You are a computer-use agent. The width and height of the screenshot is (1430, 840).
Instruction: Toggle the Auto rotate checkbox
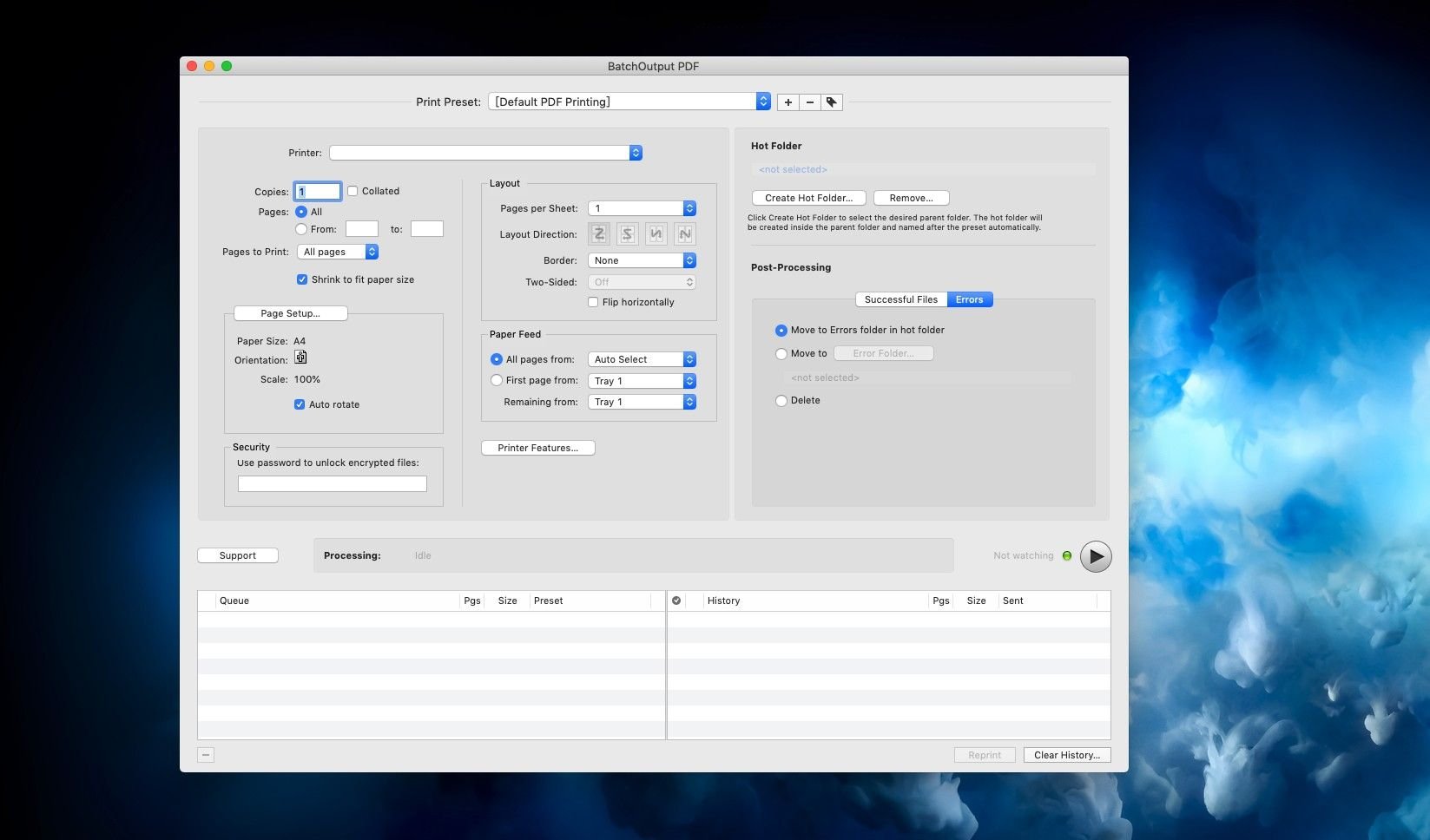300,404
